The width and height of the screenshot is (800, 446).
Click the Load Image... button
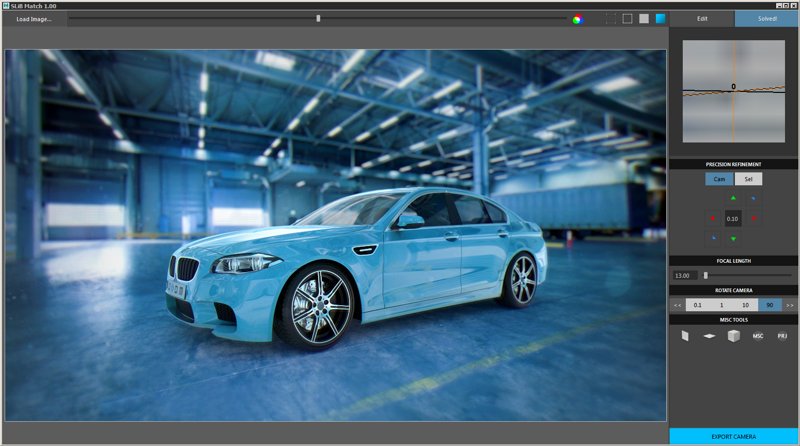[34, 19]
